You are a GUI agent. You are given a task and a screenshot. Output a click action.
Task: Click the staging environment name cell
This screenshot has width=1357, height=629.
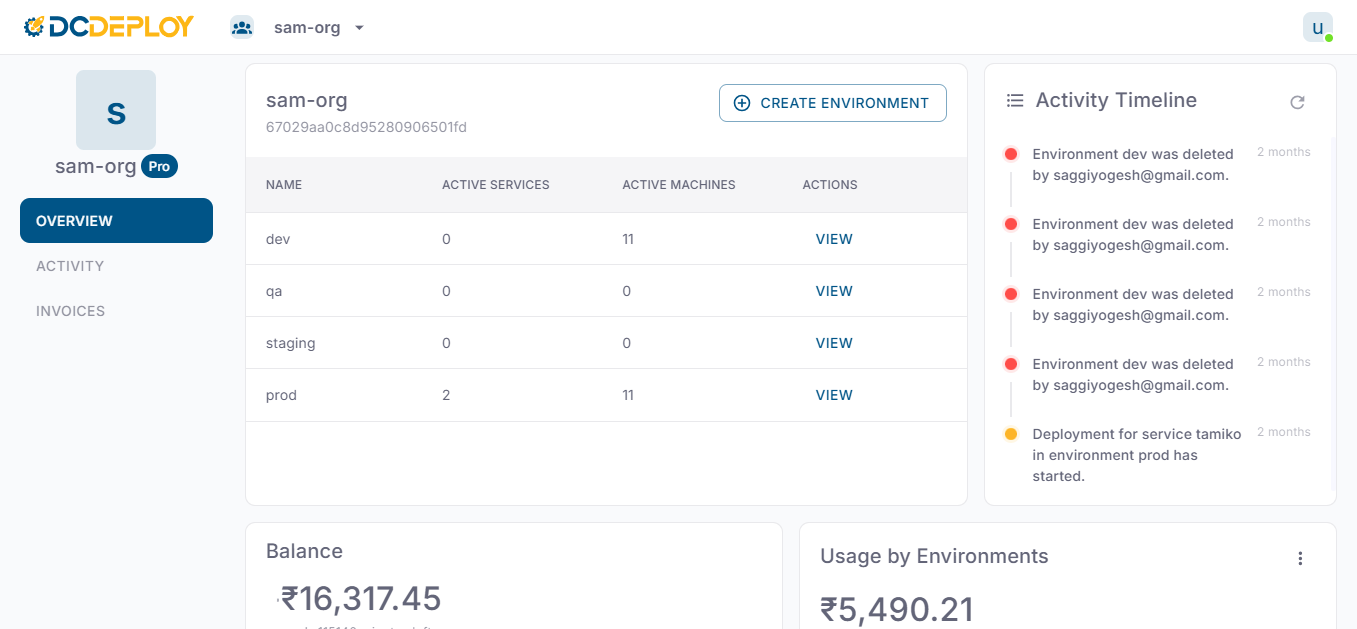pyautogui.click(x=291, y=343)
